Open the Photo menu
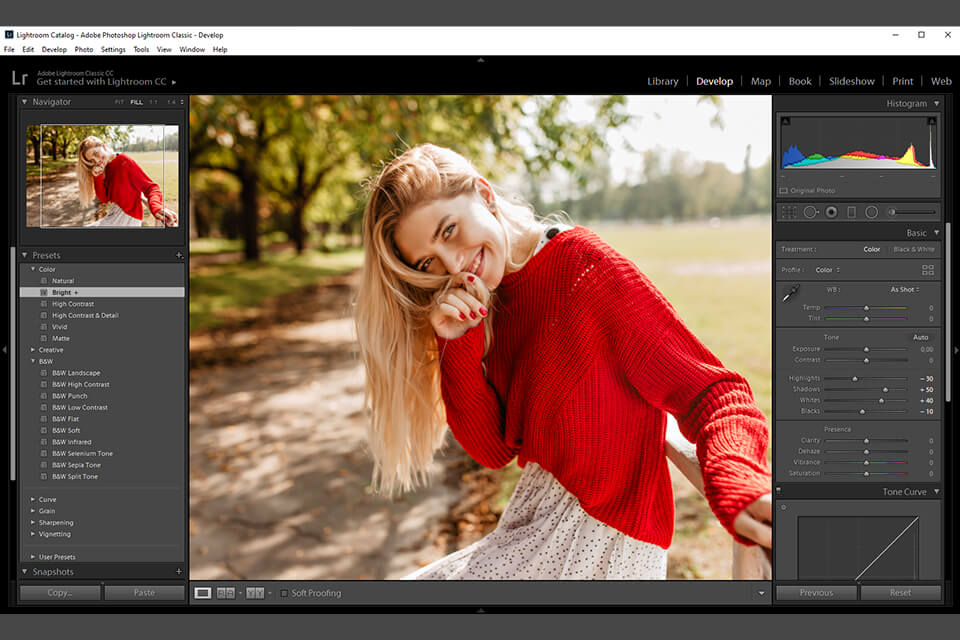The height and width of the screenshot is (640, 960). tap(84, 48)
